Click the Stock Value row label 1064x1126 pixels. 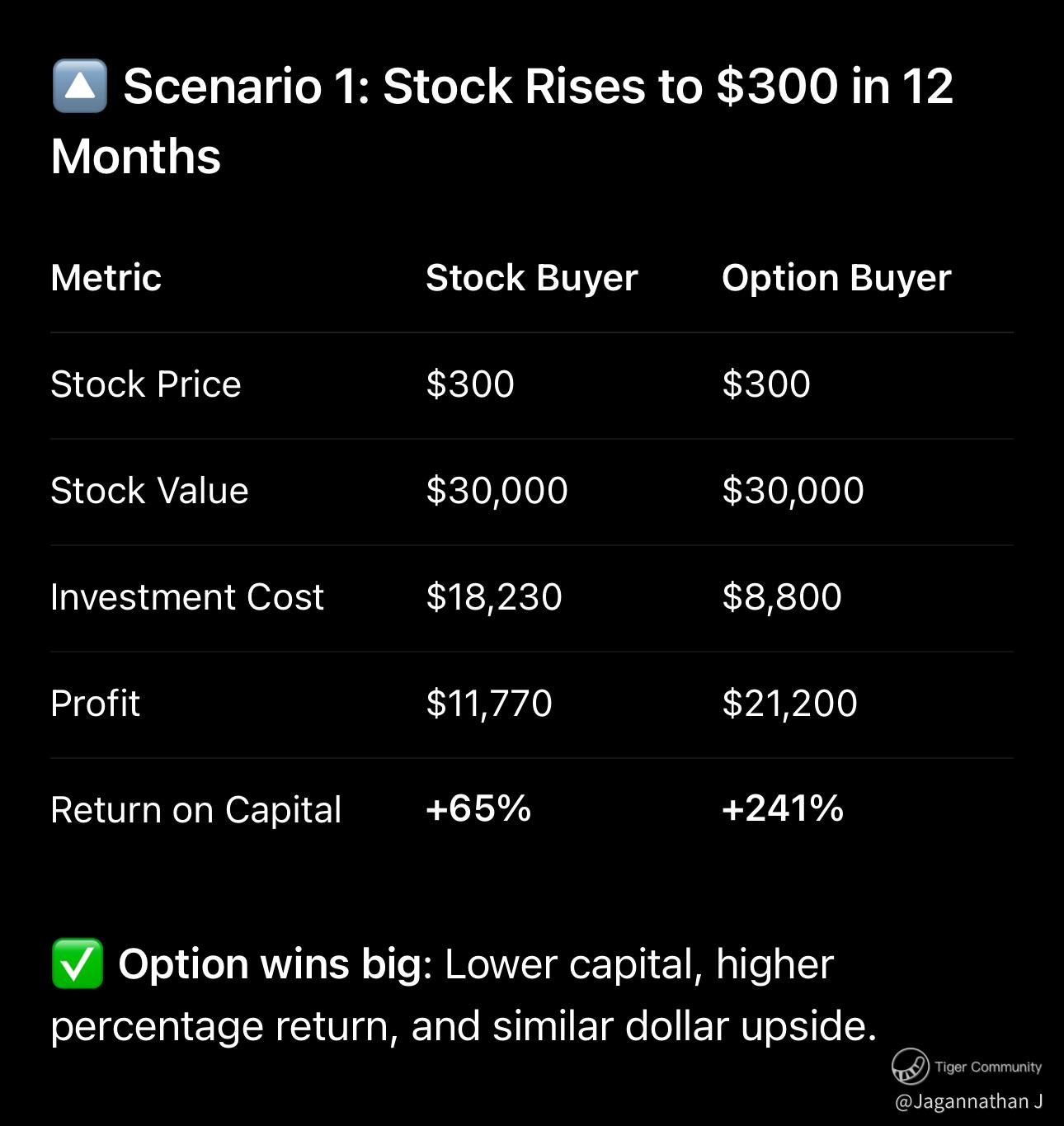click(x=149, y=491)
